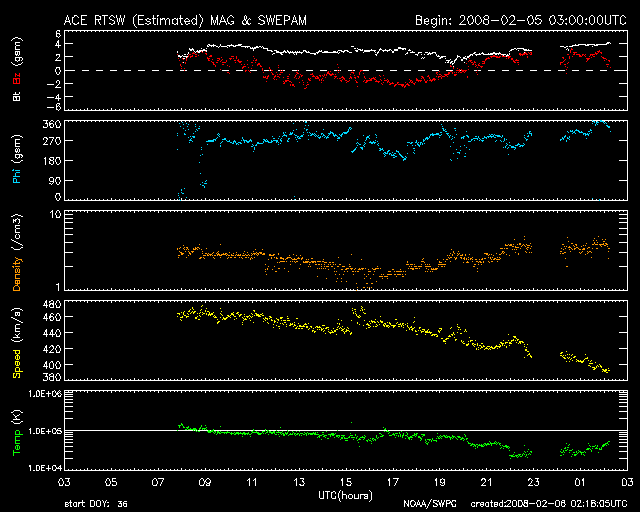Click the '180' value on Phi axis

[52, 161]
